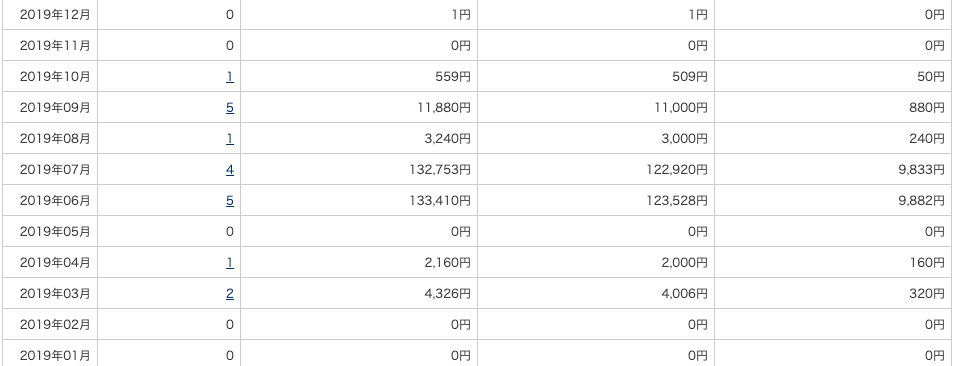Image resolution: width=955 pixels, height=366 pixels.
Task: Open the 2019年03月 count link showing 2
Action: click(230, 294)
